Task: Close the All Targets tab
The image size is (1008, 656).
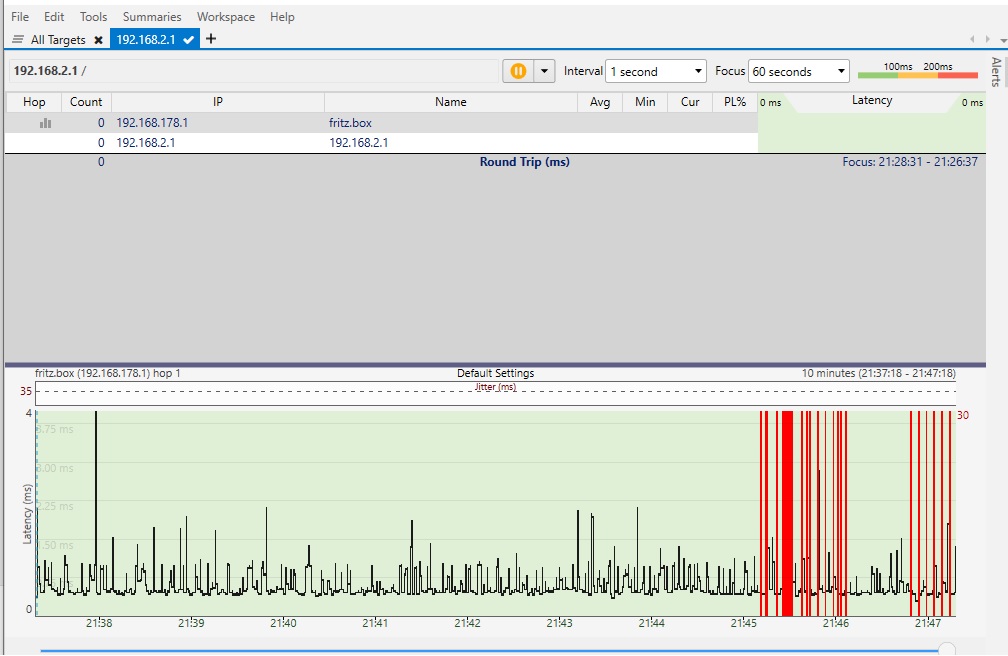Action: [x=98, y=40]
